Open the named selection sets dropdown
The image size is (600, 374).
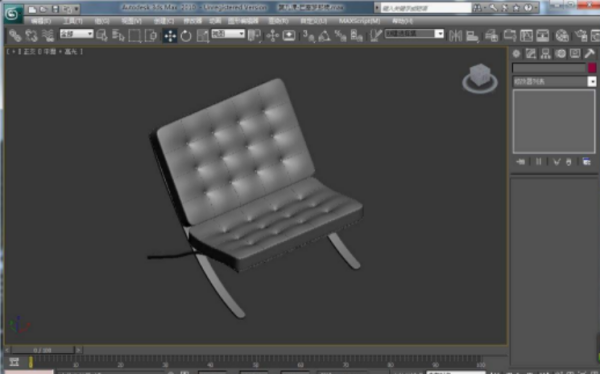click(x=414, y=34)
